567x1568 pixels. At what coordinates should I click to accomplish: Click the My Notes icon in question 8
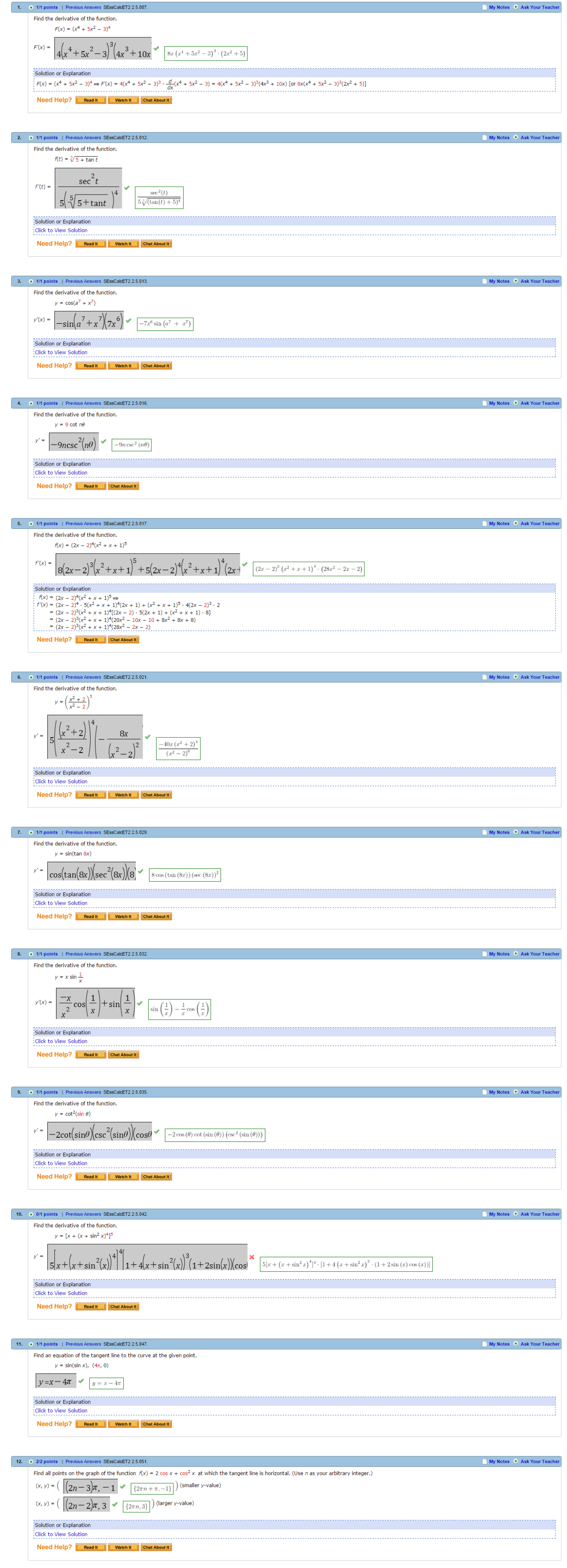click(x=484, y=954)
